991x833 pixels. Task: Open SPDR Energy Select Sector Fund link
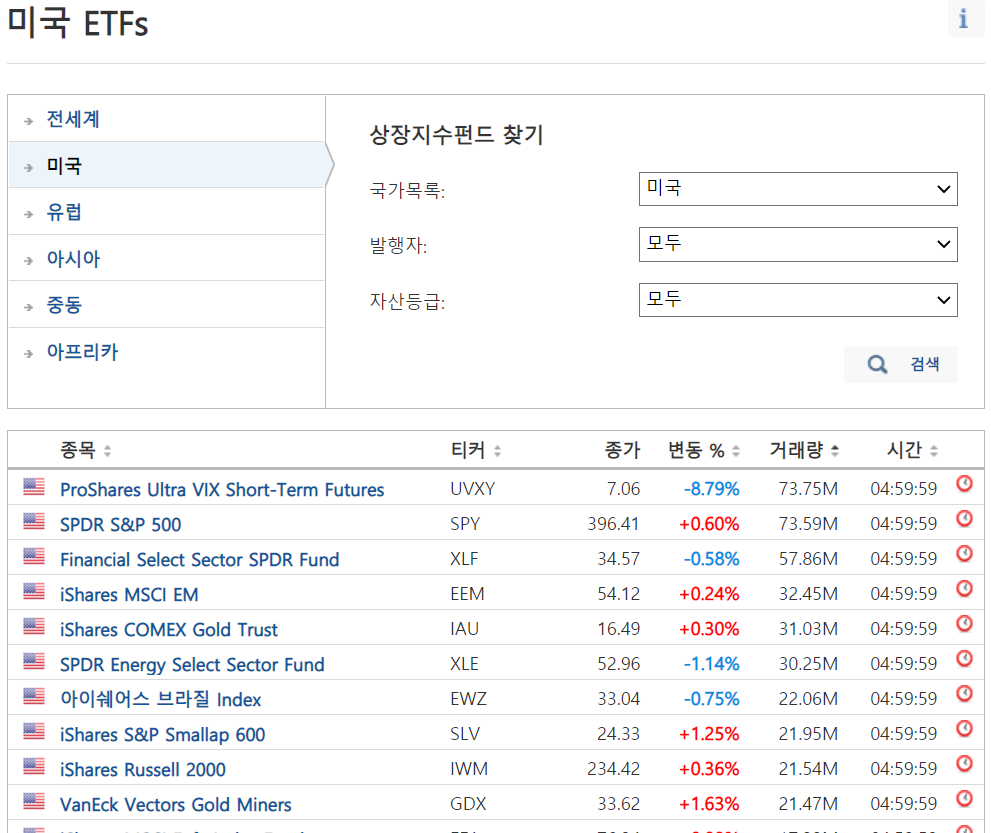click(192, 665)
